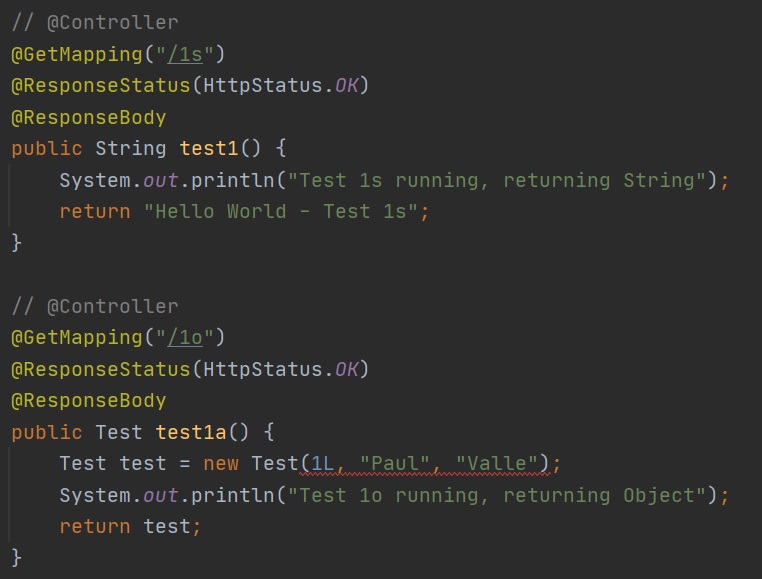Viewport: 762px width, 579px height.
Task: Click the "return test;" statement
Action: click(130, 526)
